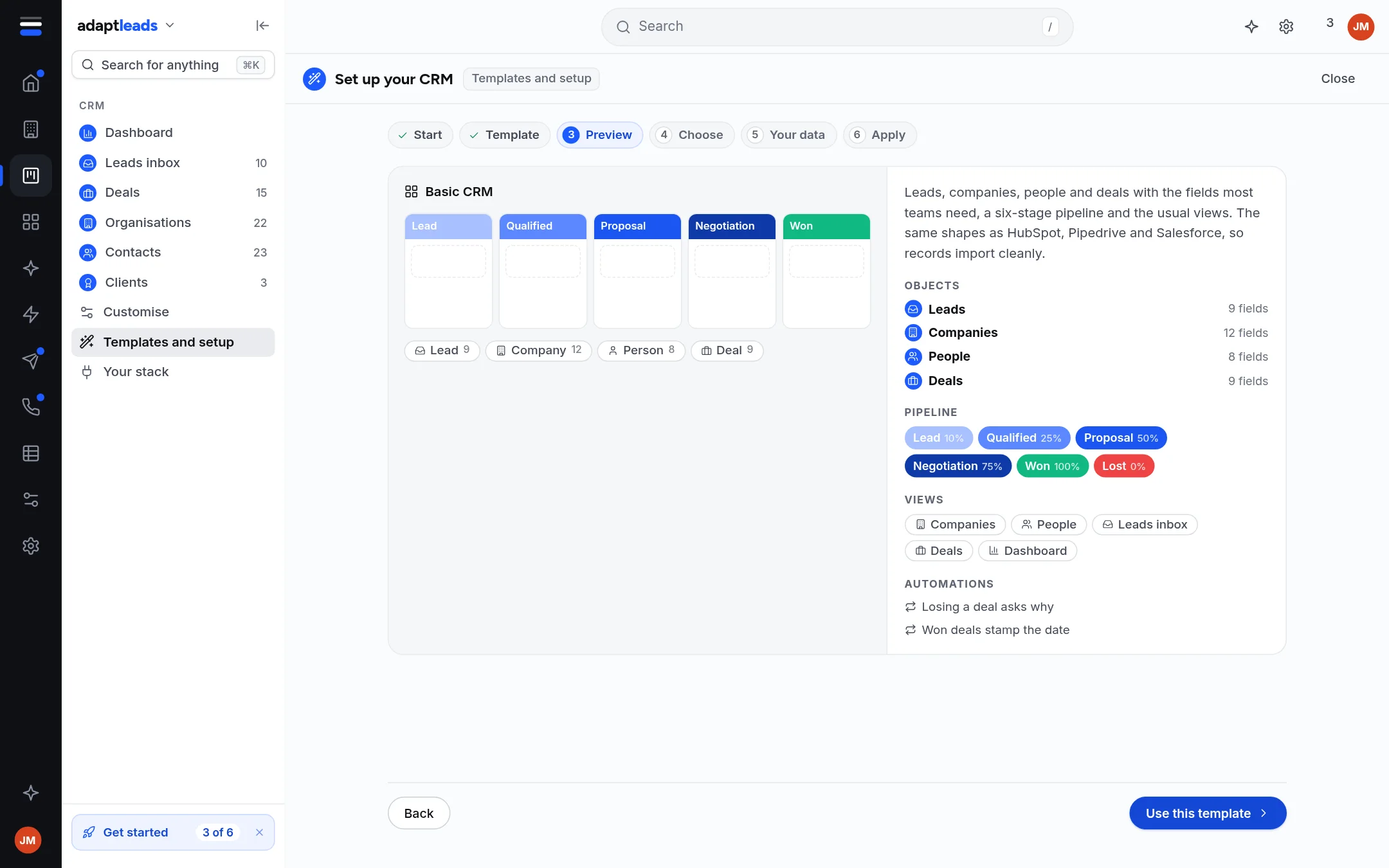Open the table icon in rail
Screen dimensions: 1389x868
pos(31,453)
